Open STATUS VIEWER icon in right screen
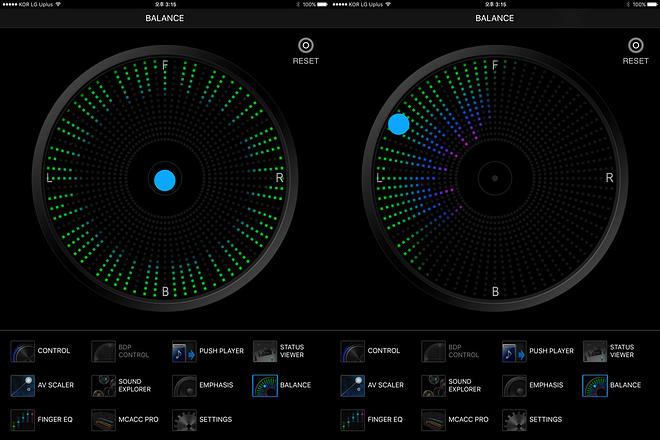Image resolution: width=660 pixels, height=440 pixels. tap(595, 351)
